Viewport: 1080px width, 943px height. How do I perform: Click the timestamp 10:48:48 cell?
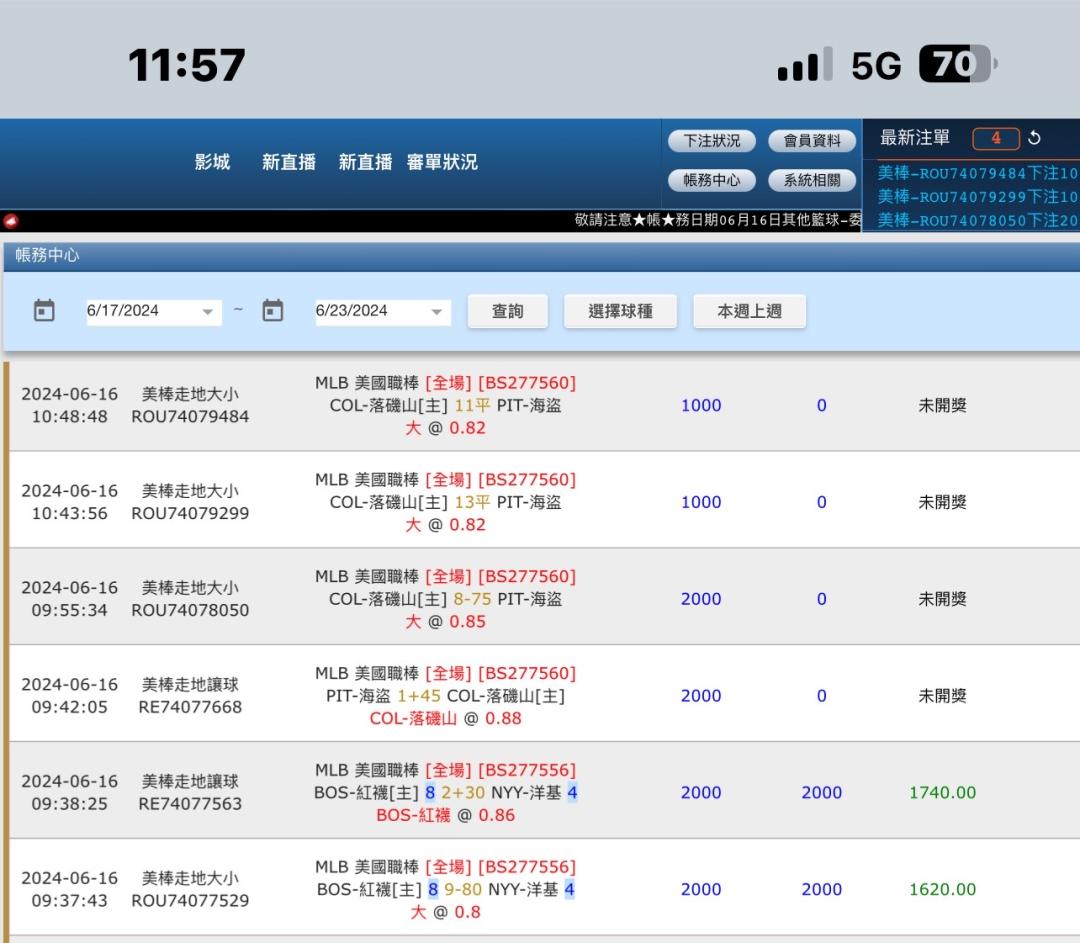tap(70, 417)
